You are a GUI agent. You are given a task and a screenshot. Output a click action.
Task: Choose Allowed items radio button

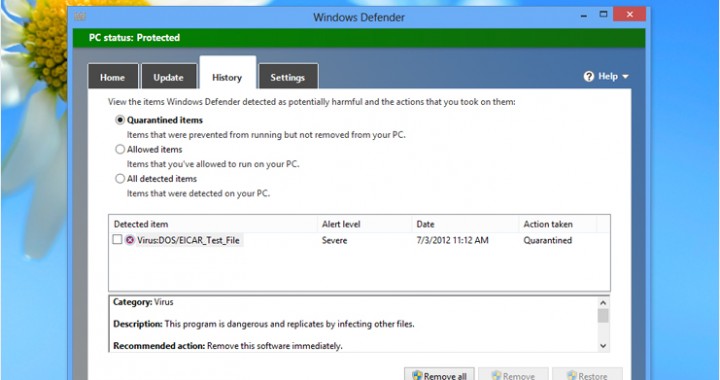point(120,150)
